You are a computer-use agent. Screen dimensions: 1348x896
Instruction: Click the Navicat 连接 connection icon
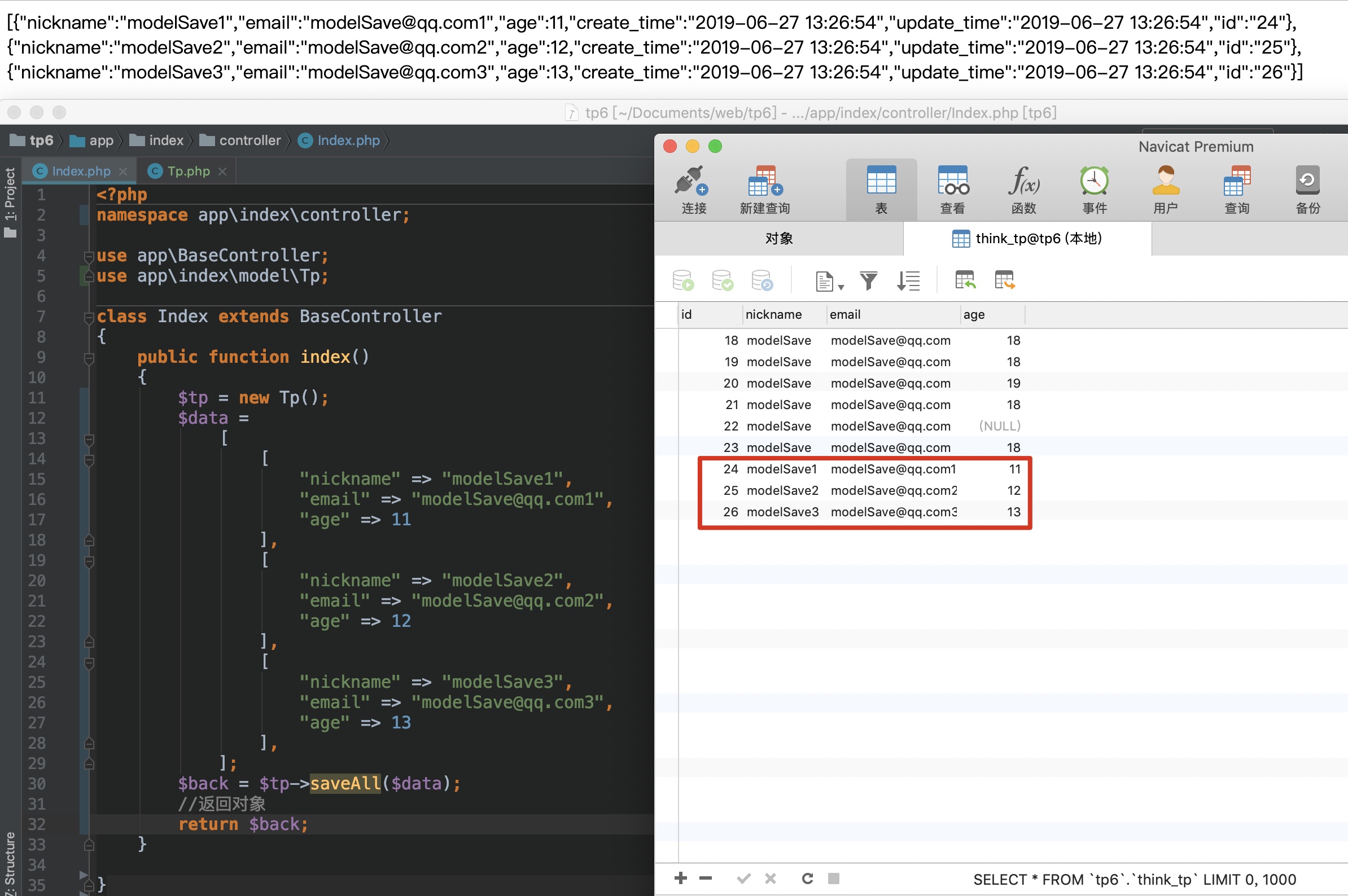tap(693, 190)
